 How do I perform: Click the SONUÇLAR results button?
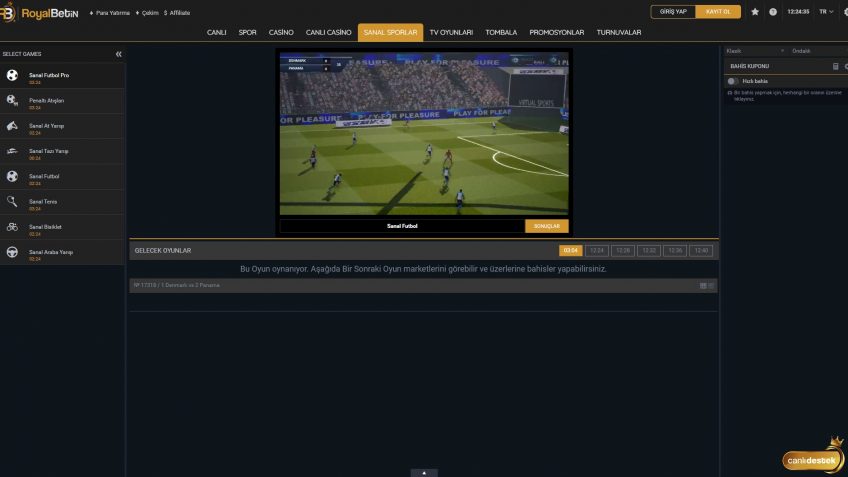tap(547, 226)
